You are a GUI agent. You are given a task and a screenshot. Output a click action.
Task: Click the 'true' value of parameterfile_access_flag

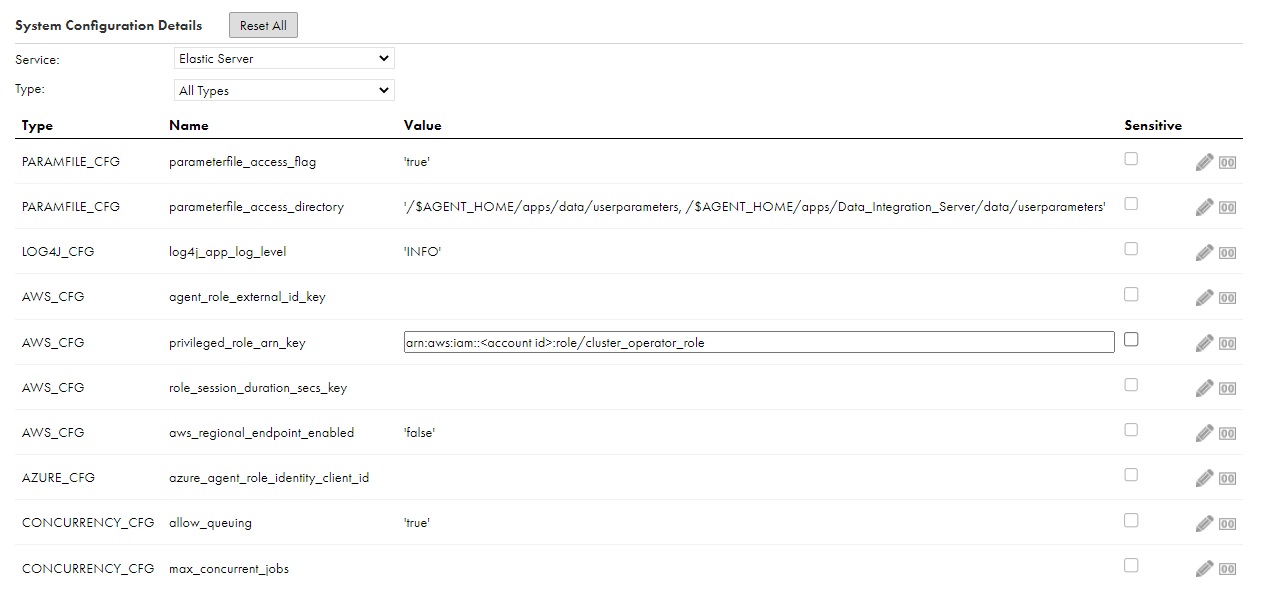coord(416,161)
